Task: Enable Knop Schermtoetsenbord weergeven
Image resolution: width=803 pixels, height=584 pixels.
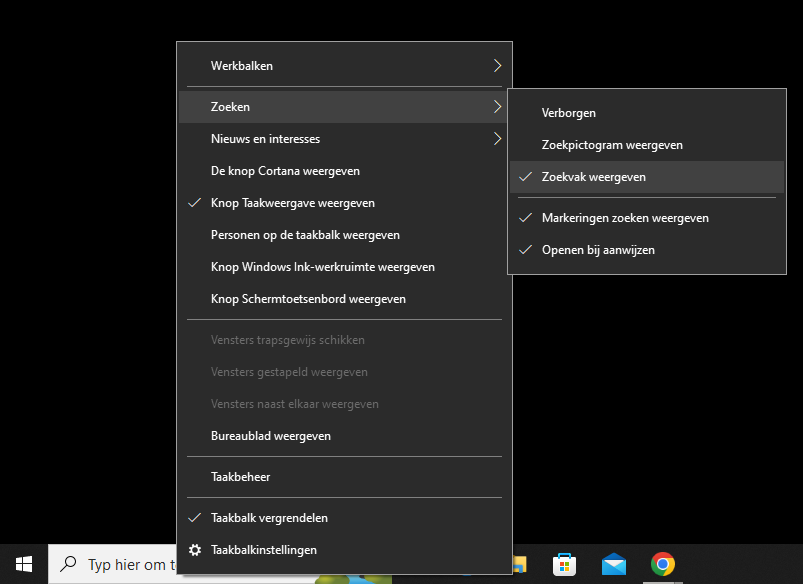Action: [x=344, y=299]
